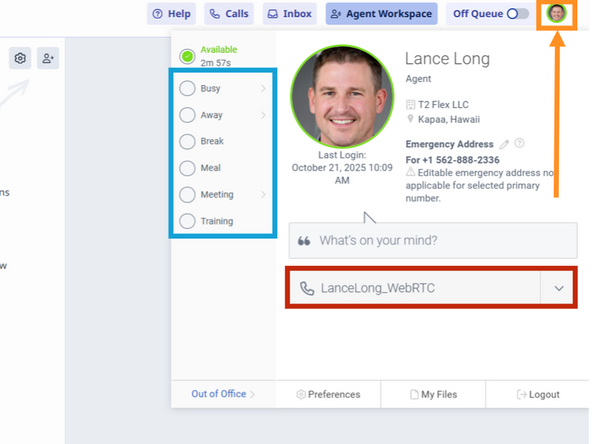The image size is (592, 444).
Task: Expand the Meeting status submenu chevron
Action: coord(263,194)
